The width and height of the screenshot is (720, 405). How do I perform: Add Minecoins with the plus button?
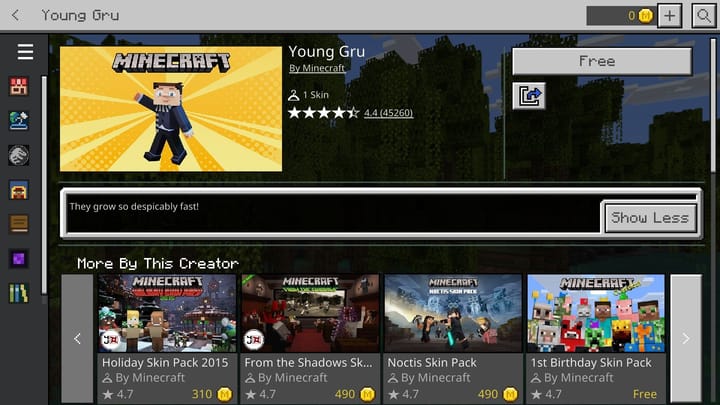pos(669,16)
